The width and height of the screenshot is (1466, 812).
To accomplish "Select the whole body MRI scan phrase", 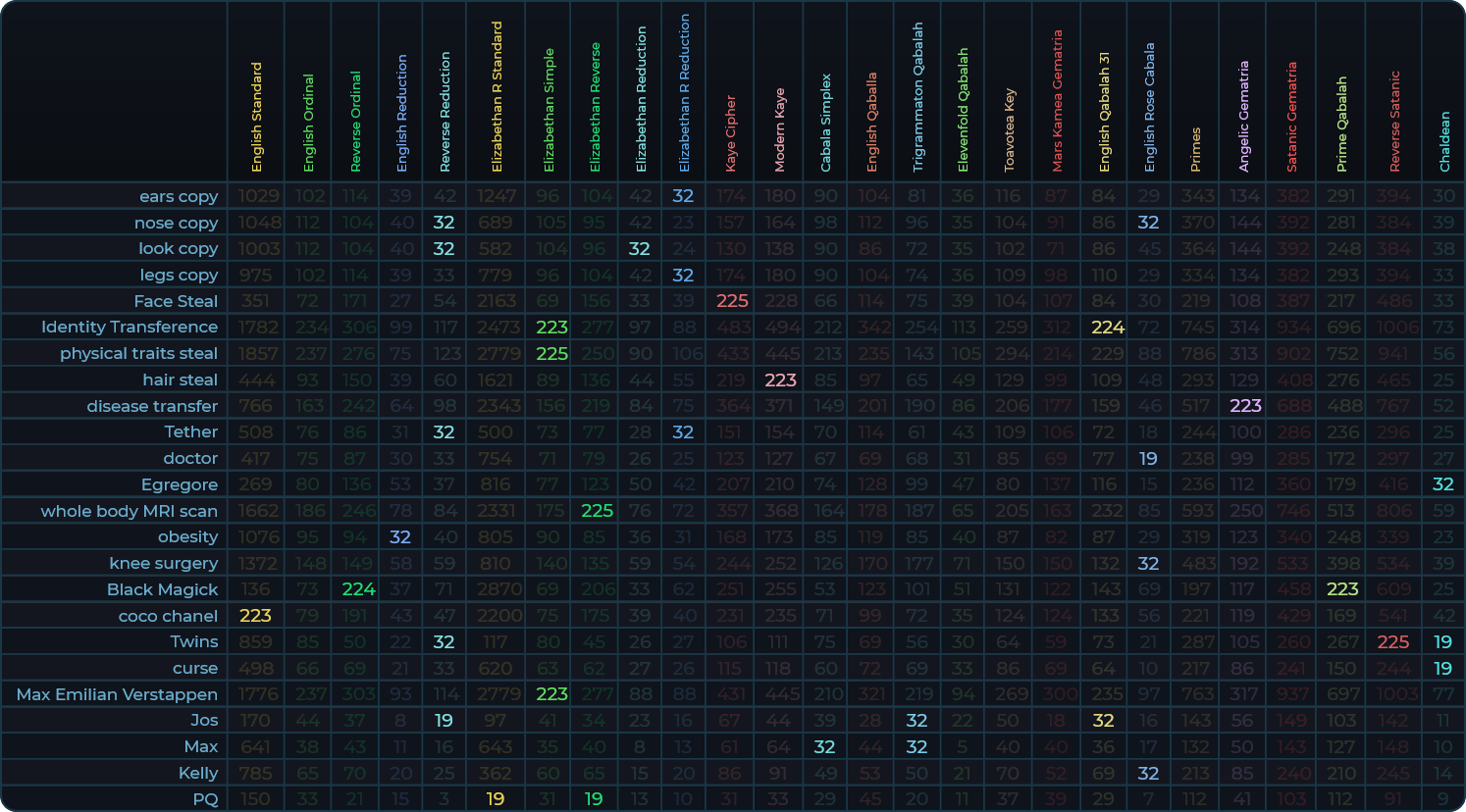I will pyautogui.click(x=129, y=511).
